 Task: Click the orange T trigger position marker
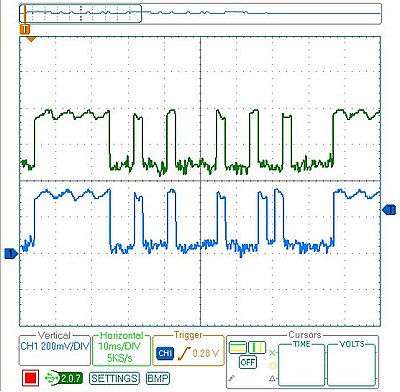(x=25, y=29)
